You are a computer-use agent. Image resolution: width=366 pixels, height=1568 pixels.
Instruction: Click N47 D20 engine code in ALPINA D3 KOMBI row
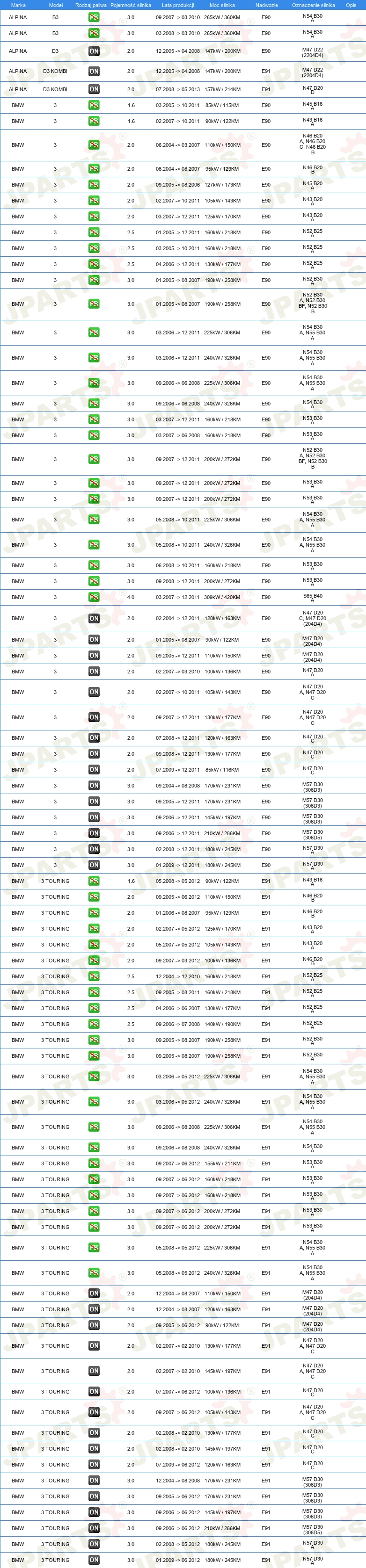312,90
